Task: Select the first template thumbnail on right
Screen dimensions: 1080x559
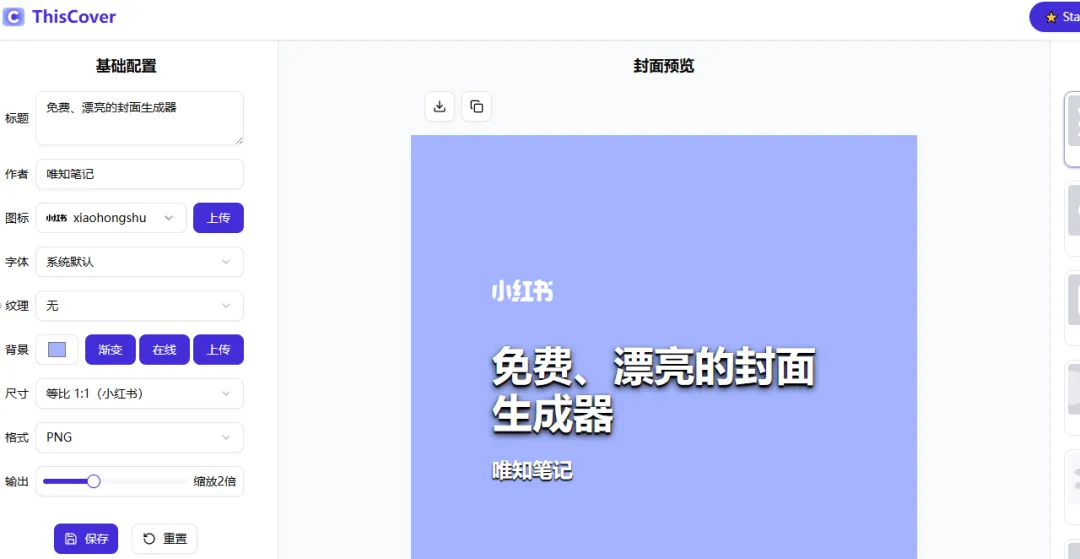Action: pos(1072,129)
